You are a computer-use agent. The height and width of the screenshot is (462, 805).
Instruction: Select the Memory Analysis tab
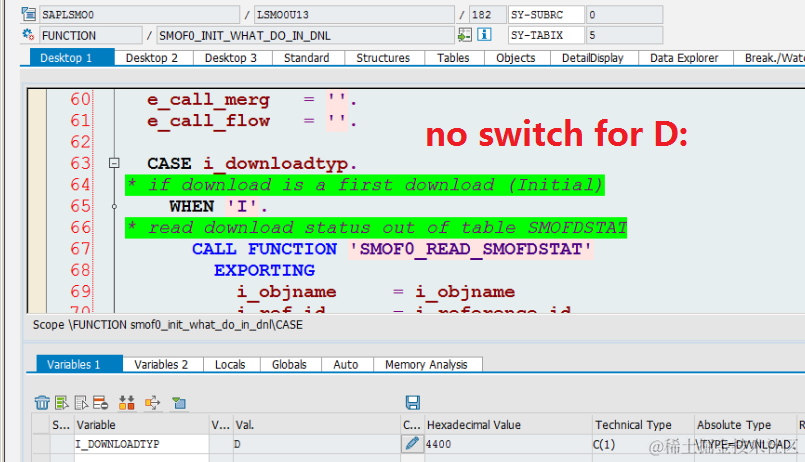(427, 364)
